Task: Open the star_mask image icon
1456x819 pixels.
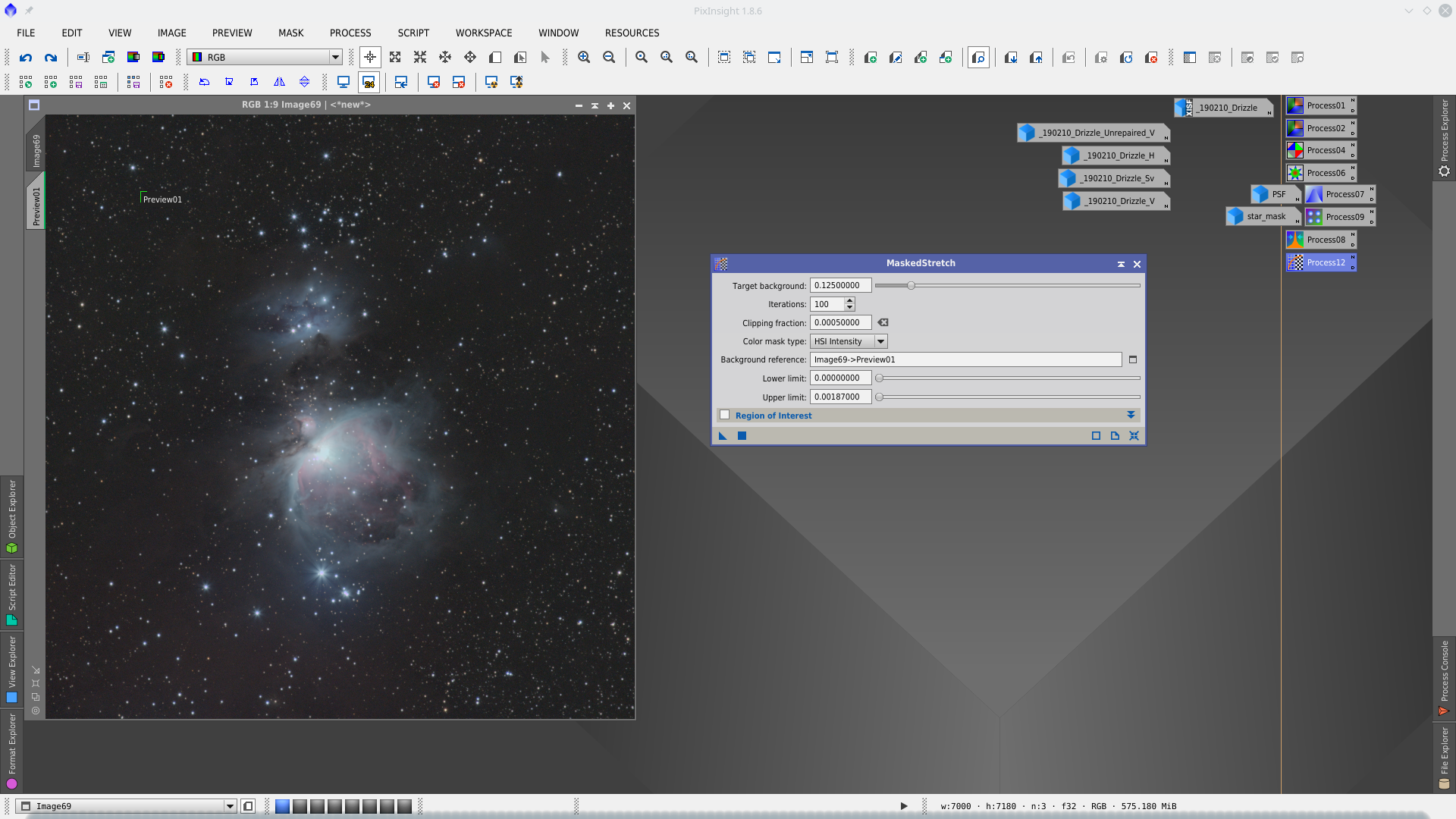Action: [1262, 217]
